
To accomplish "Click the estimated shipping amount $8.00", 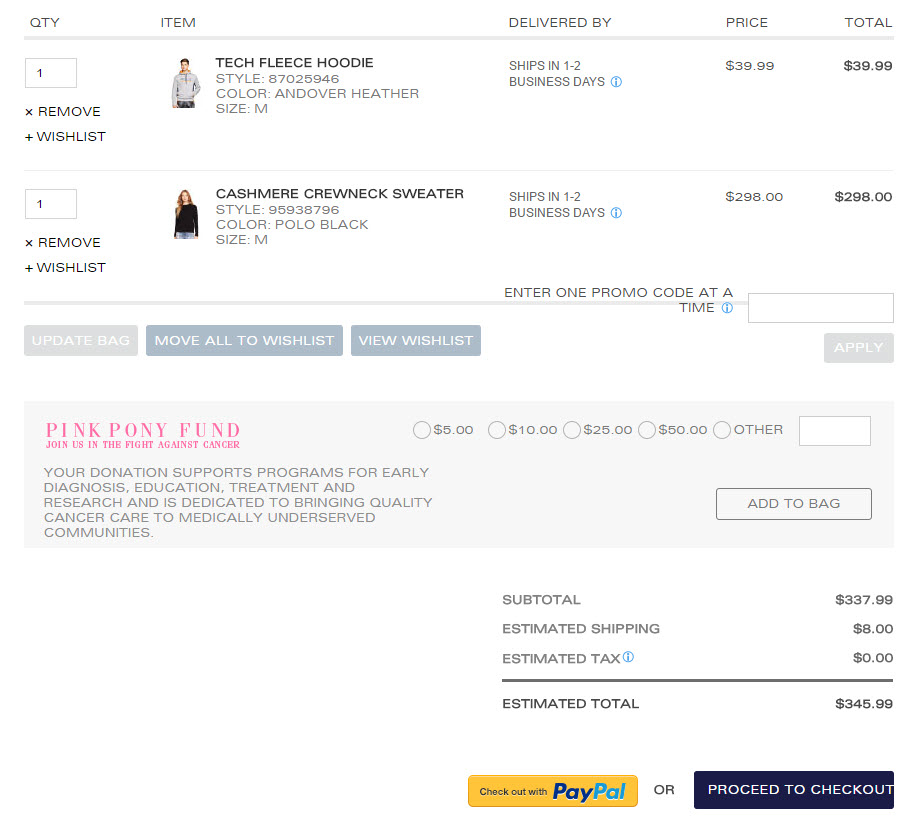I will 873,629.
